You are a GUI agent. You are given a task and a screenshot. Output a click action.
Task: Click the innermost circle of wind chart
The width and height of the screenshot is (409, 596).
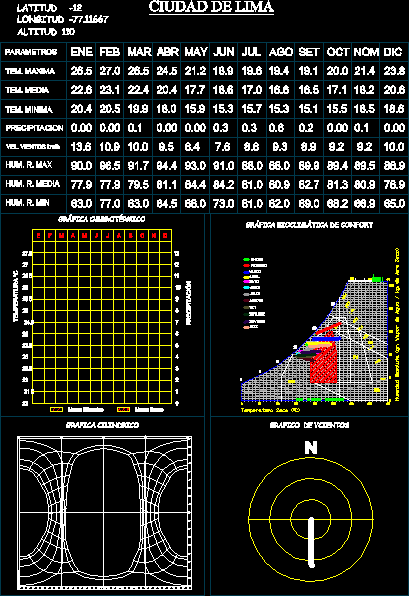click(311, 519)
